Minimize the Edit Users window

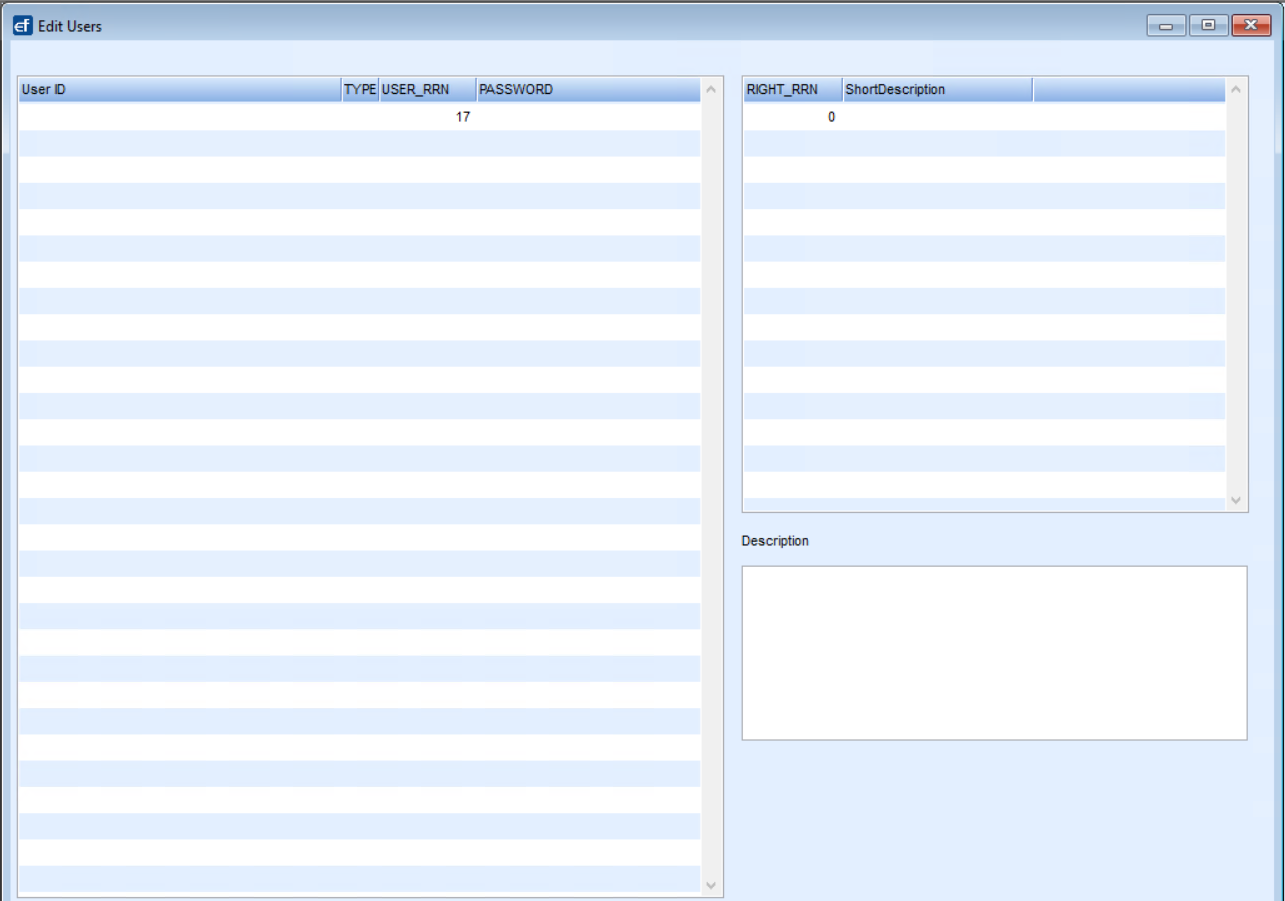[x=1167, y=26]
